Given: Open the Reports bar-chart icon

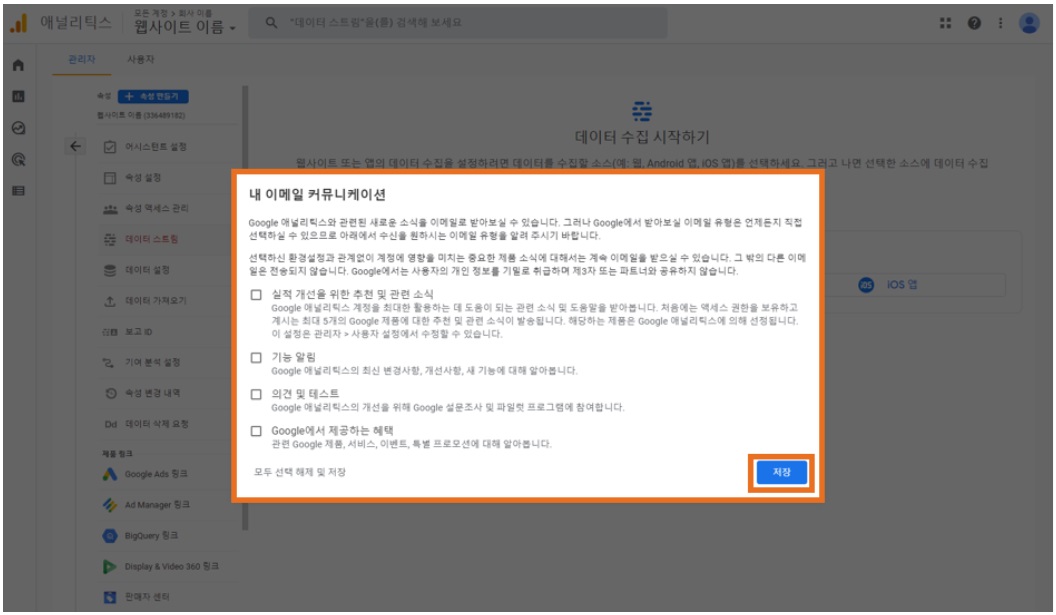Looking at the screenshot, I should point(18,96).
